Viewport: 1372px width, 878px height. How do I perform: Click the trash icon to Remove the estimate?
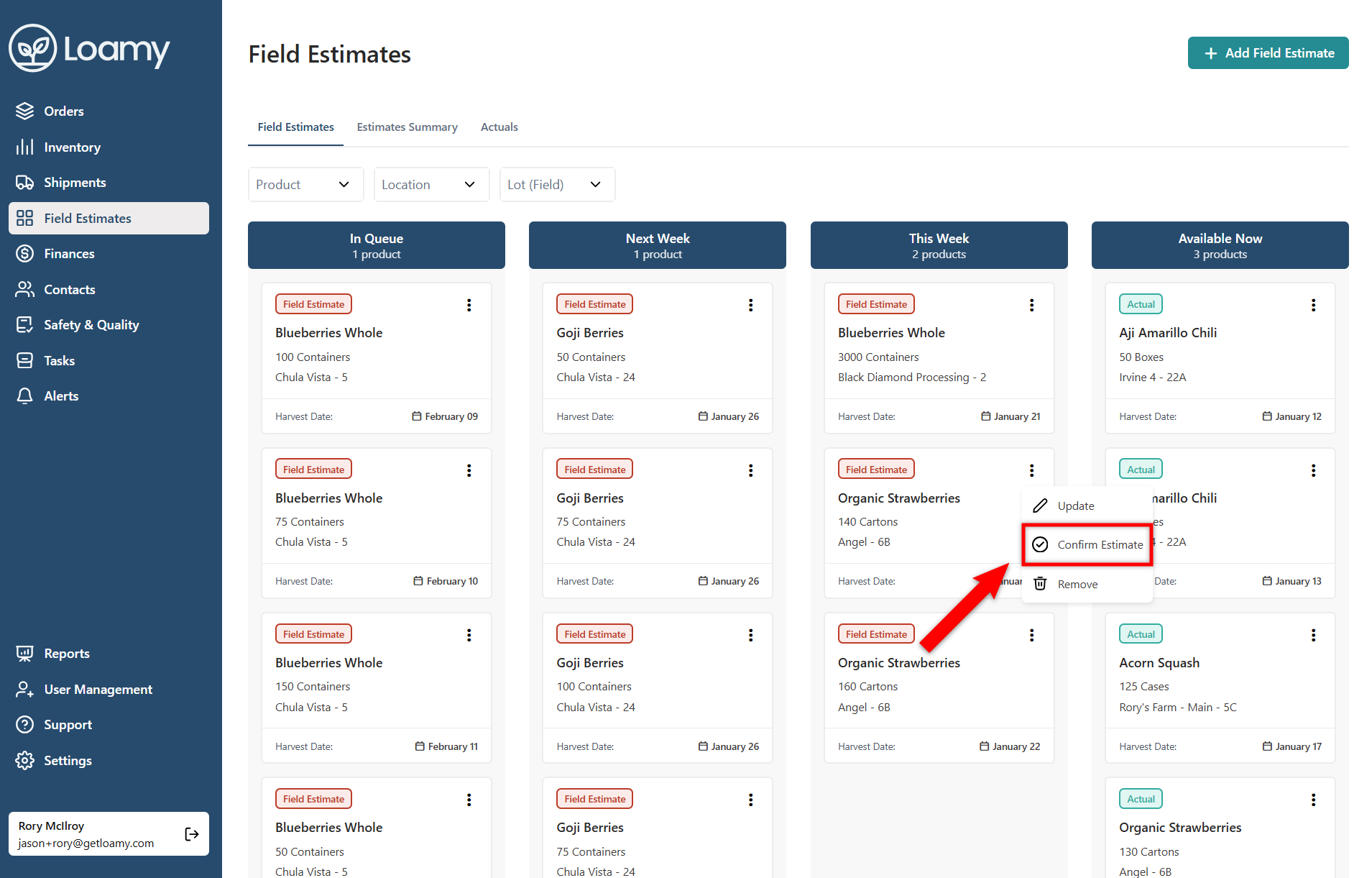pyautogui.click(x=1040, y=584)
